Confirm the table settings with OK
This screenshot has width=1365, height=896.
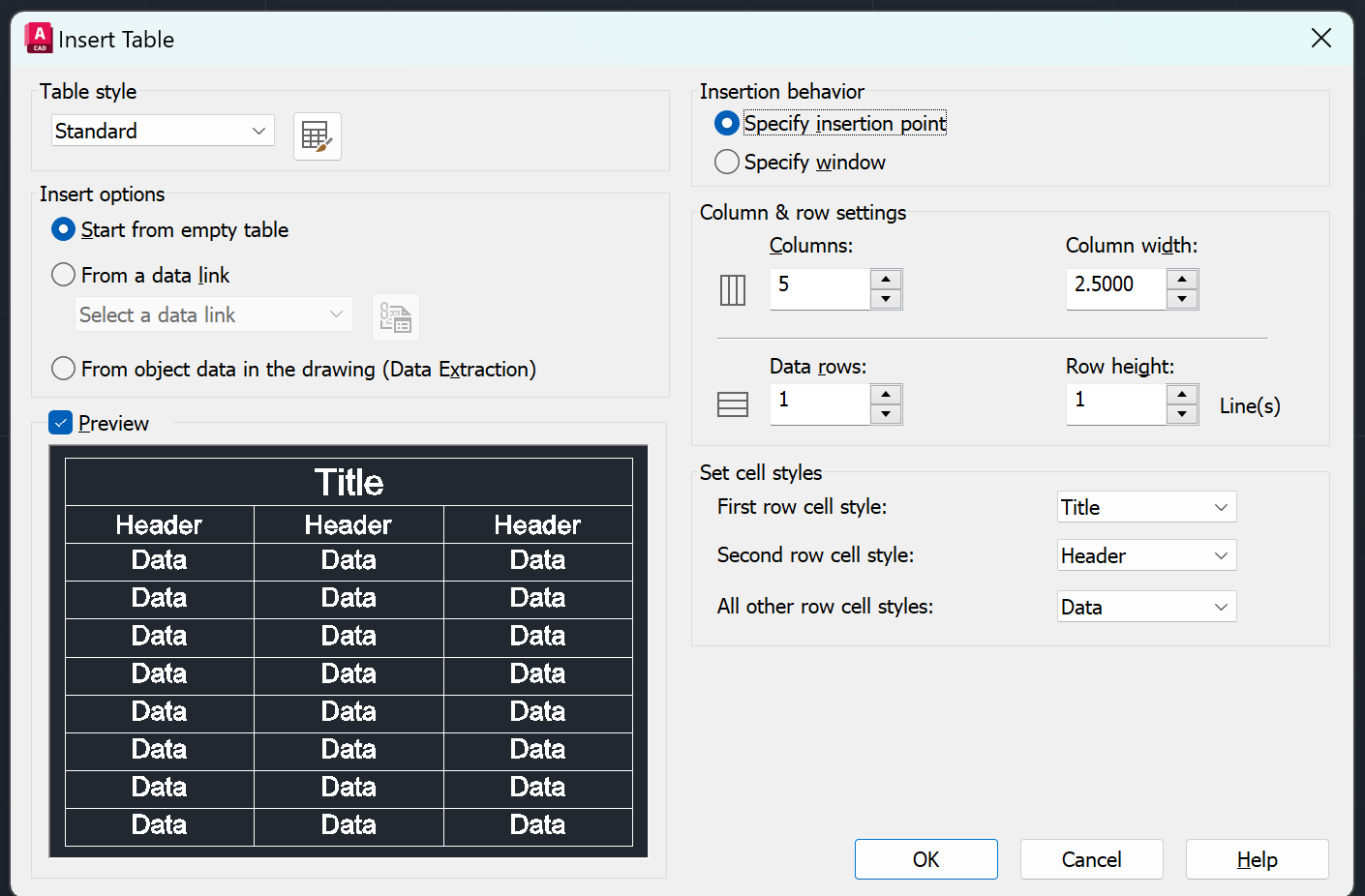click(x=925, y=859)
